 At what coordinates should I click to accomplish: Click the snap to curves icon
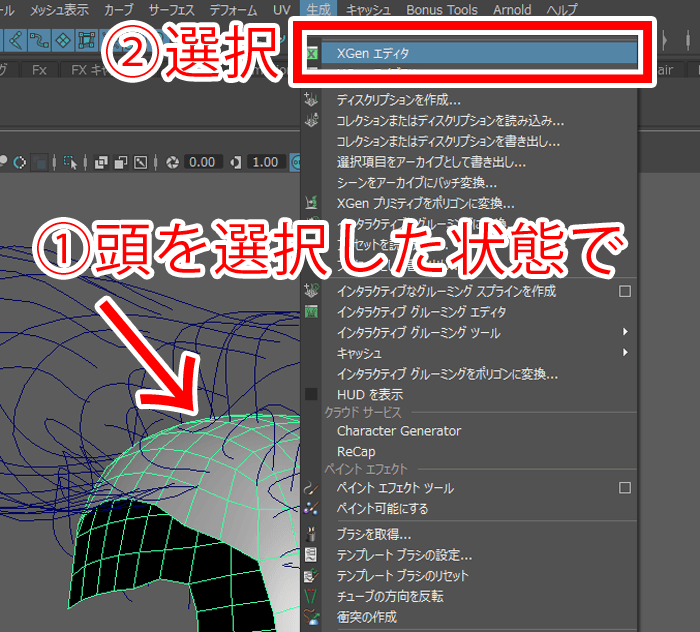point(39,41)
